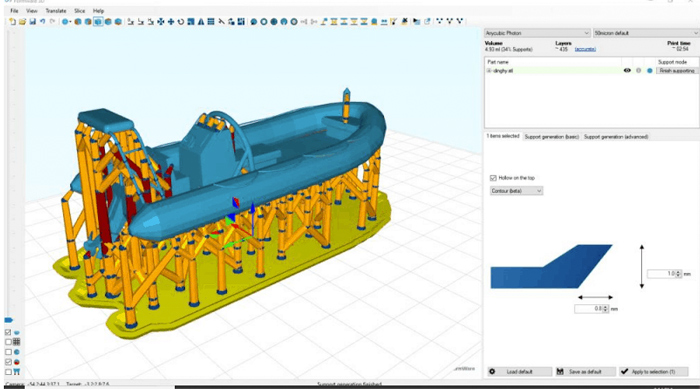This screenshot has height=390, width=700.
Task: Switch to Support generation (advanced) tab
Action: (x=616, y=137)
